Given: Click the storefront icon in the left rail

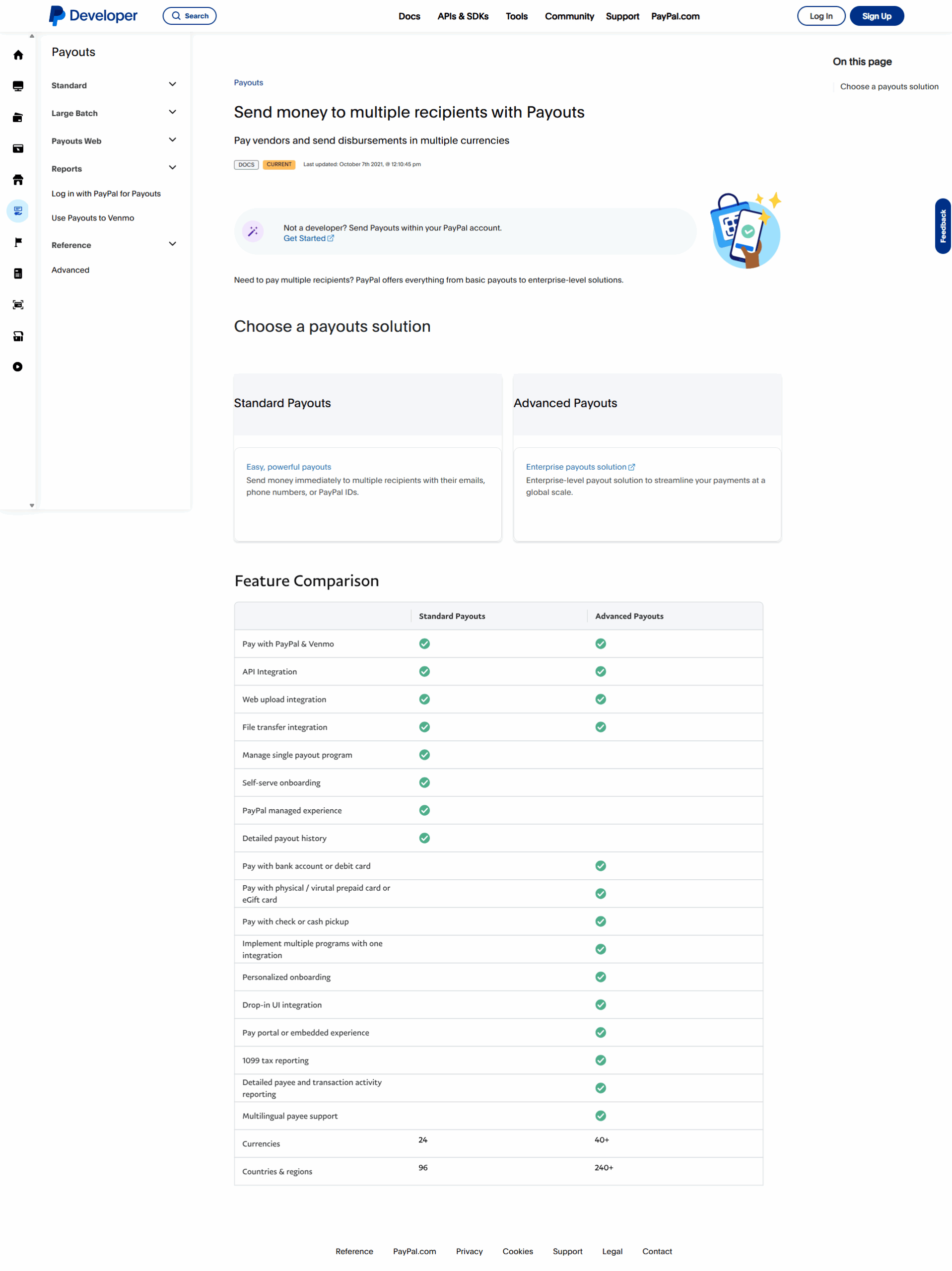Looking at the screenshot, I should tap(18, 180).
